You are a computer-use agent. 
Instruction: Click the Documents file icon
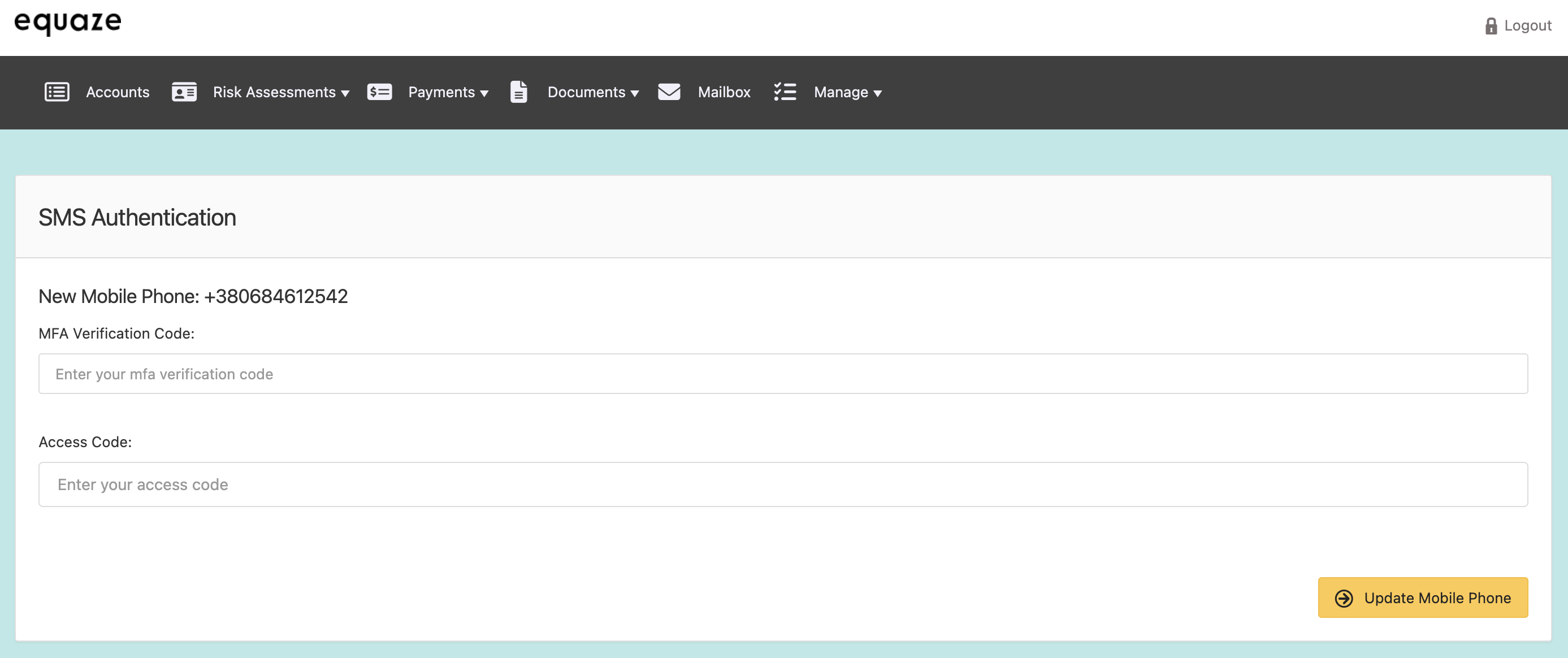[x=518, y=92]
